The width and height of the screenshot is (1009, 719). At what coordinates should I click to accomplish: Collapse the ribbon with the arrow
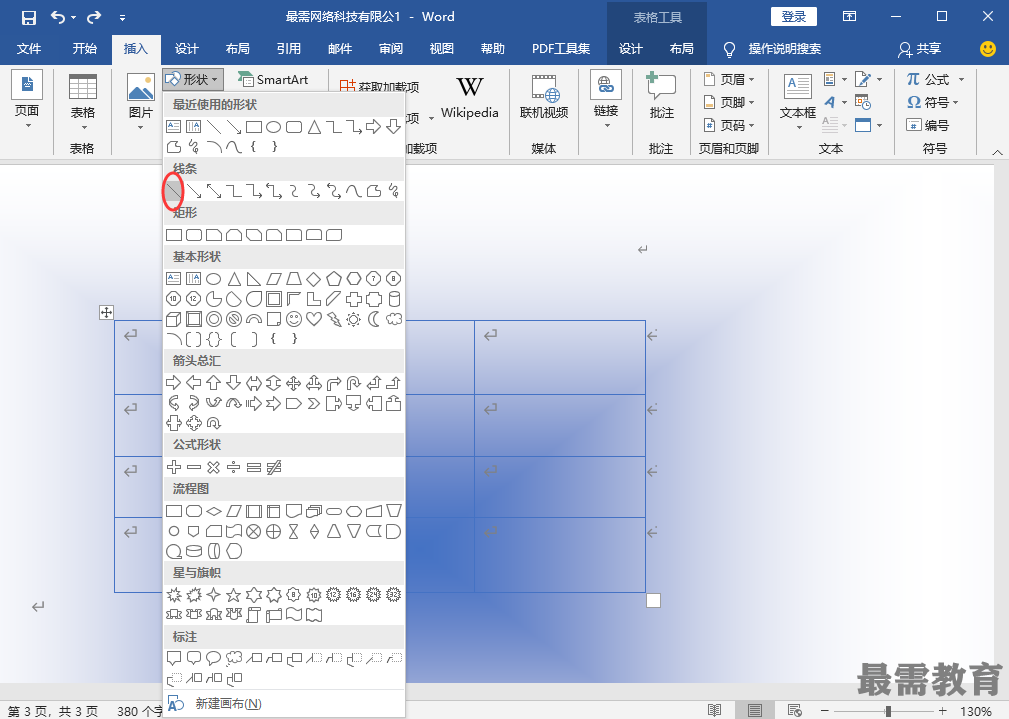coord(997,152)
